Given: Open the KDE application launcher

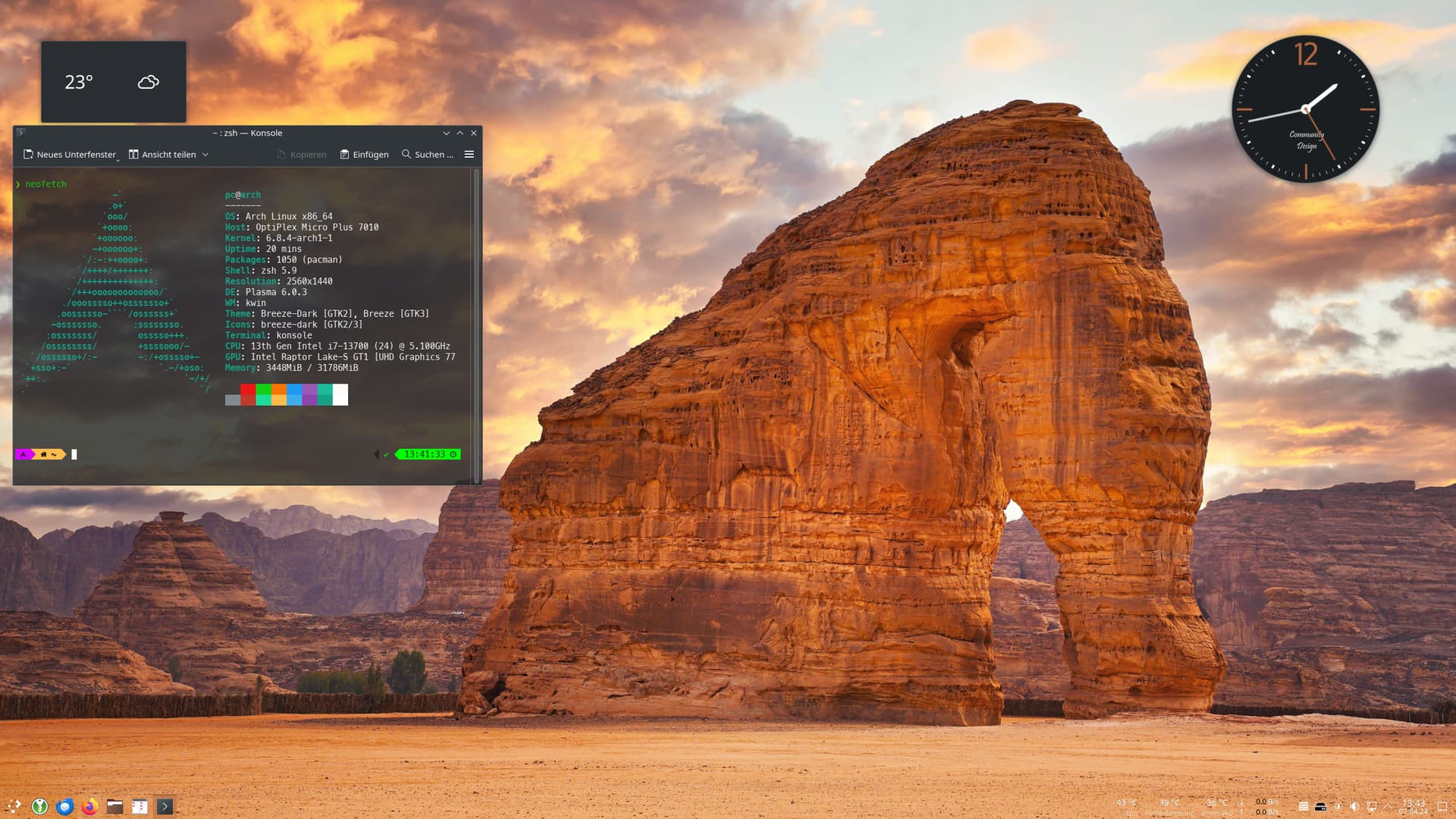Looking at the screenshot, I should pos(14,806).
